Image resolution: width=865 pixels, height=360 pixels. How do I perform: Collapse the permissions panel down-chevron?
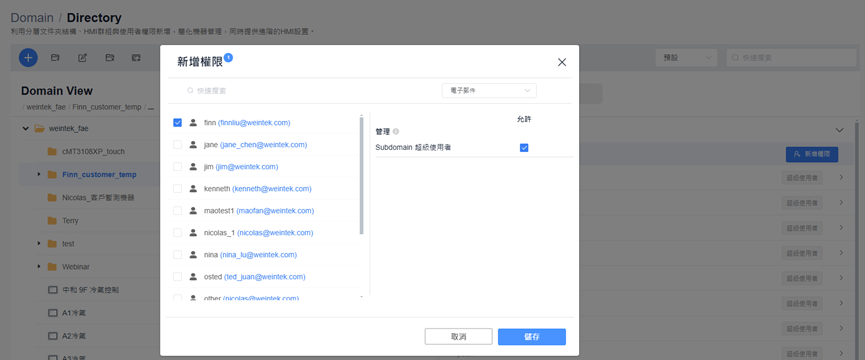840,130
